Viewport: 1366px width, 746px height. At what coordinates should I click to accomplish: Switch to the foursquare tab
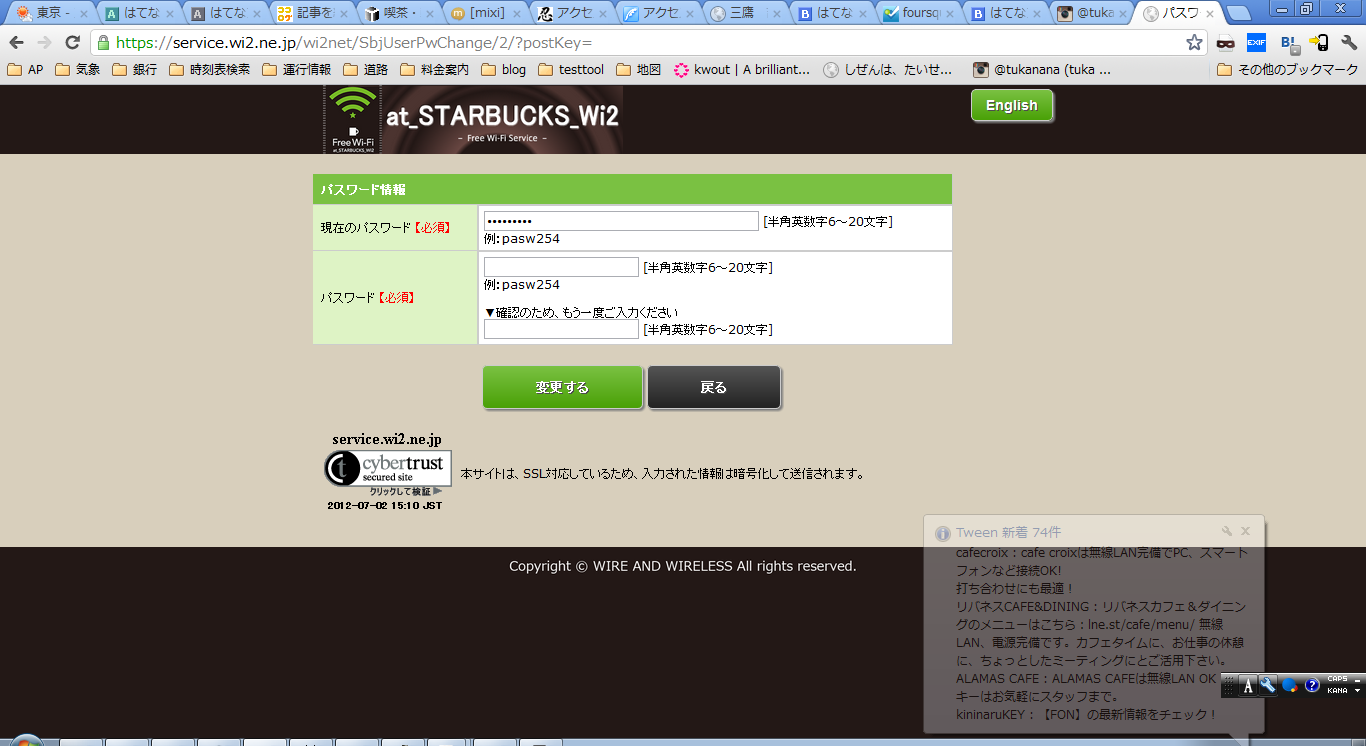point(920,14)
